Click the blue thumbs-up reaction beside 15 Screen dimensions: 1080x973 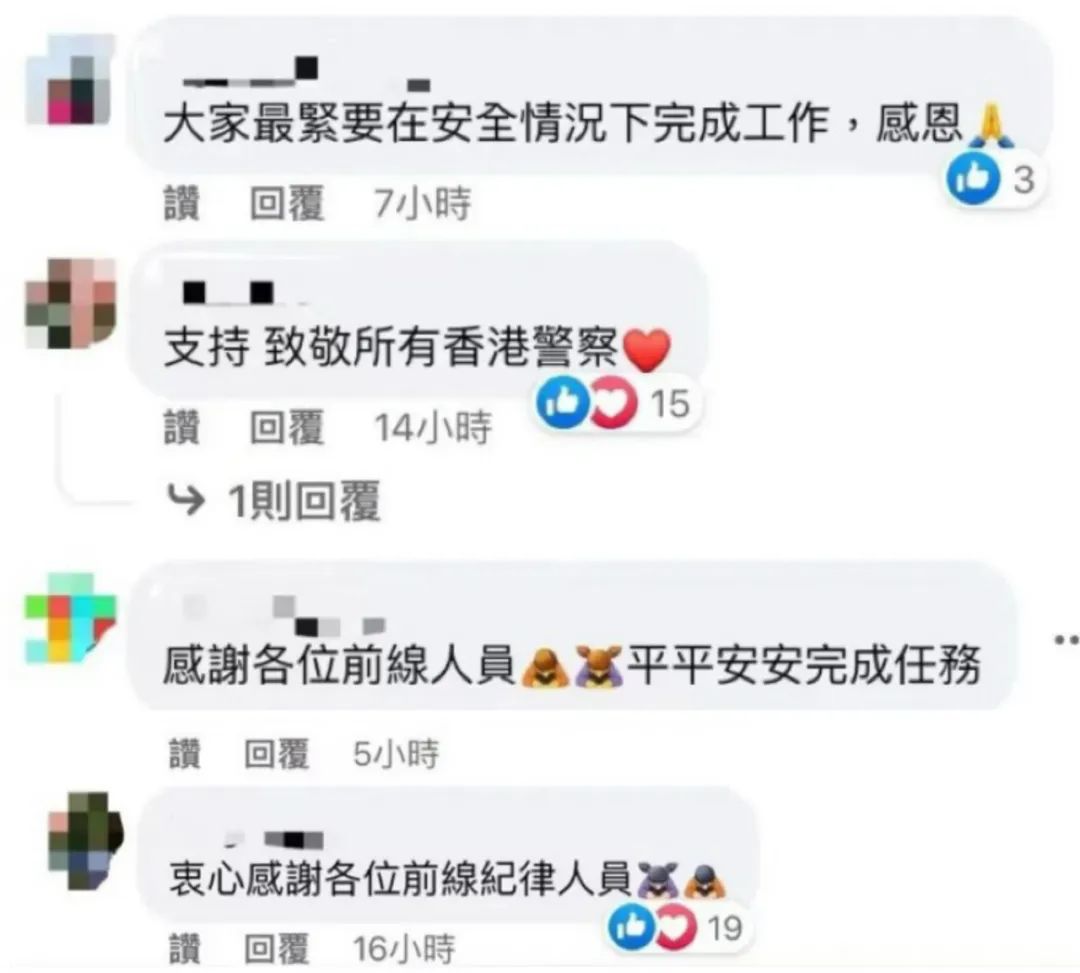click(563, 403)
